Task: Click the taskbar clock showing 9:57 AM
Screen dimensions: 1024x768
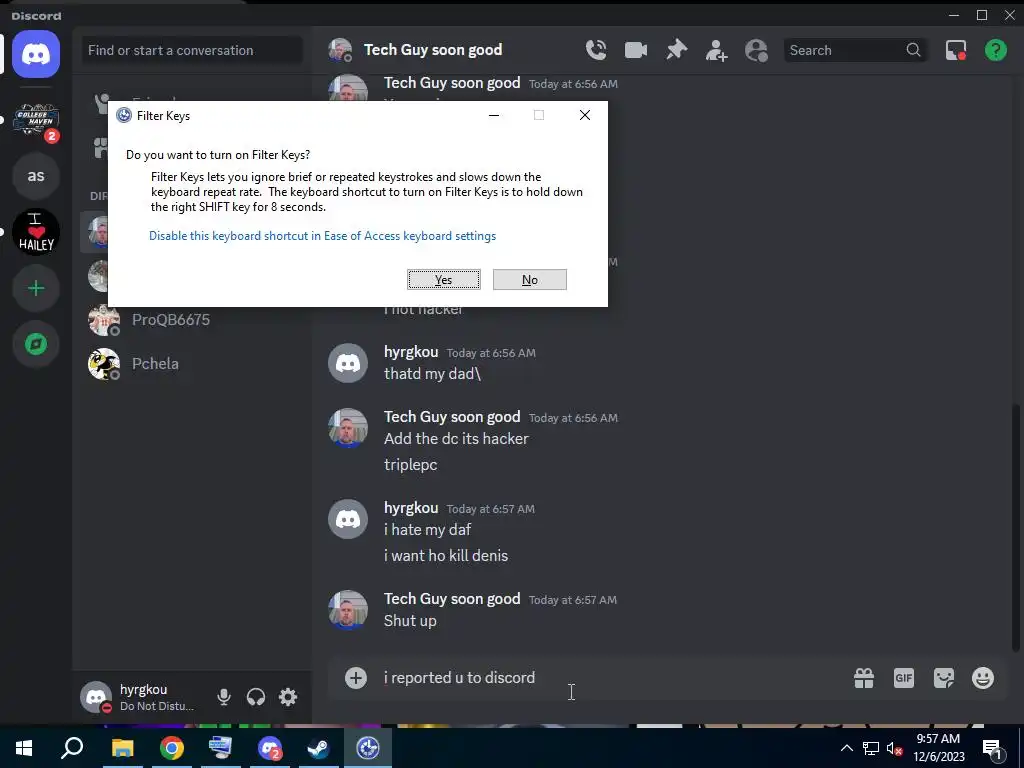Action: pyautogui.click(x=938, y=748)
